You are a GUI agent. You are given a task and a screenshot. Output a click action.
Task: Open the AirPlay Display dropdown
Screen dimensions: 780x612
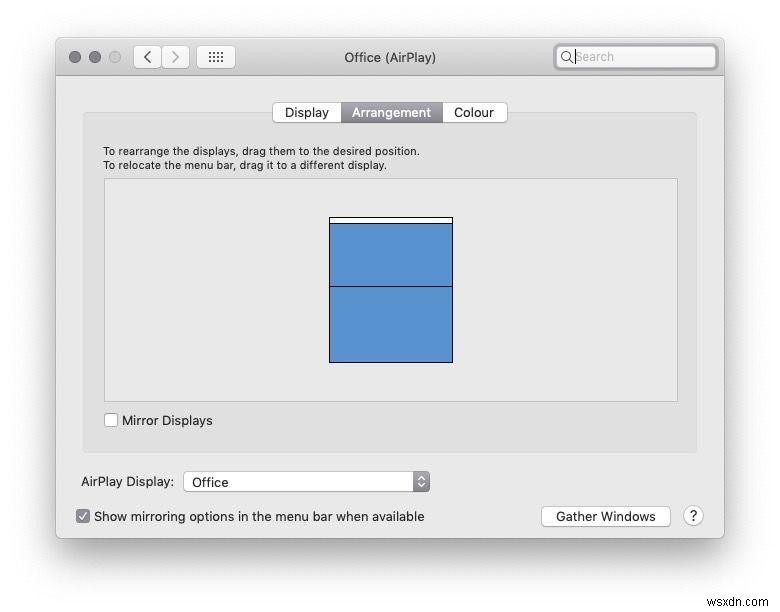pos(306,482)
